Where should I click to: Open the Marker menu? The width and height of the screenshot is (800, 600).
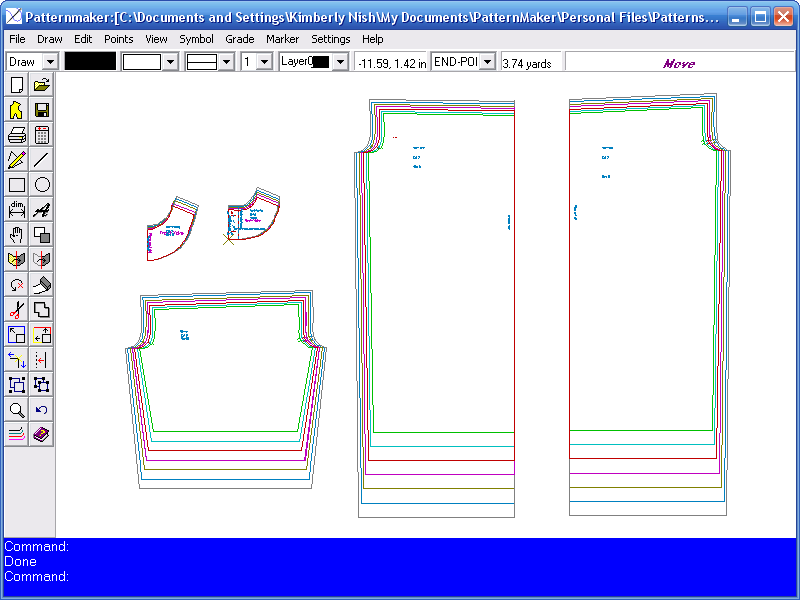click(x=283, y=39)
